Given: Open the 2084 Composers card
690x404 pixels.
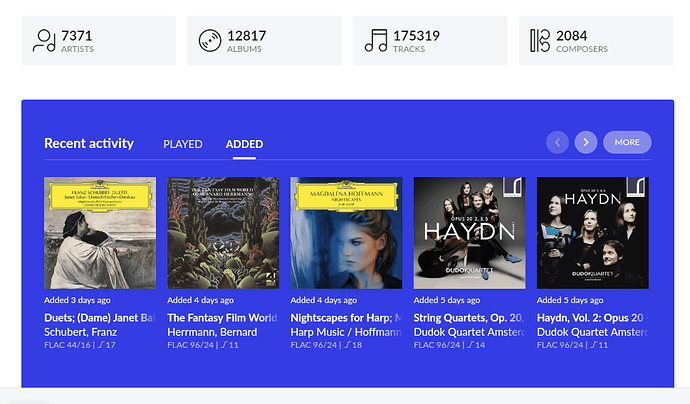Looking at the screenshot, I should pos(596,40).
